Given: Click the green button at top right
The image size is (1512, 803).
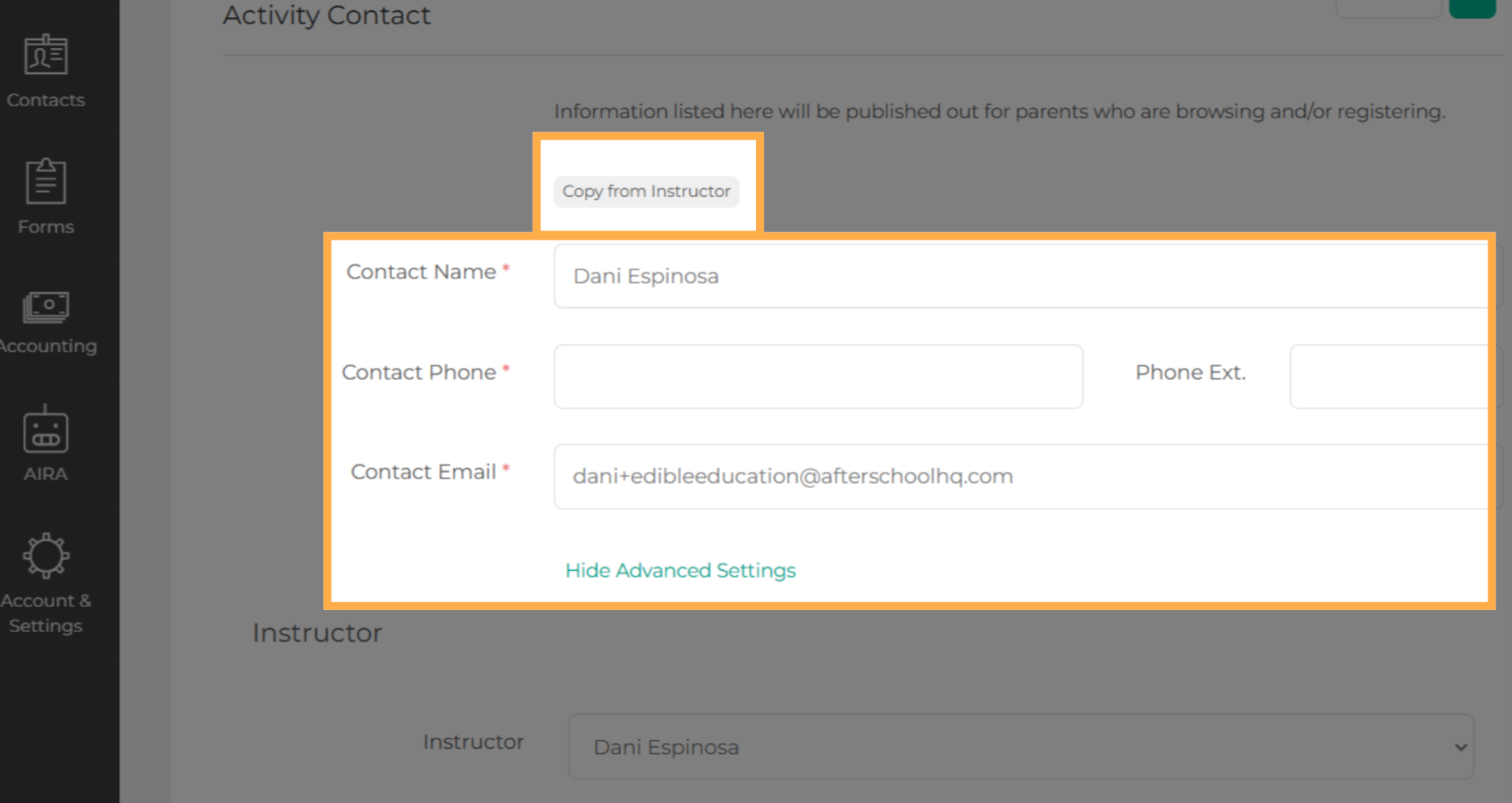Looking at the screenshot, I should click(x=1472, y=8).
